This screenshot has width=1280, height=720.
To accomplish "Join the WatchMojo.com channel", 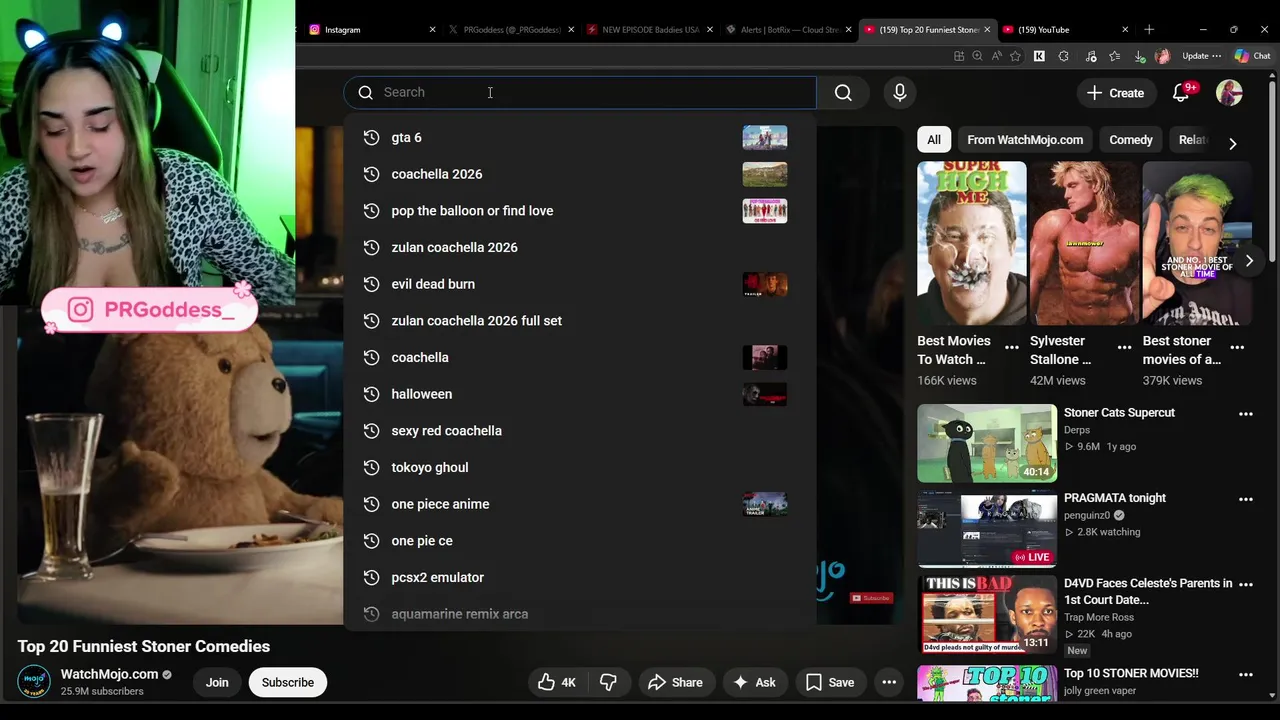I will coord(217,682).
